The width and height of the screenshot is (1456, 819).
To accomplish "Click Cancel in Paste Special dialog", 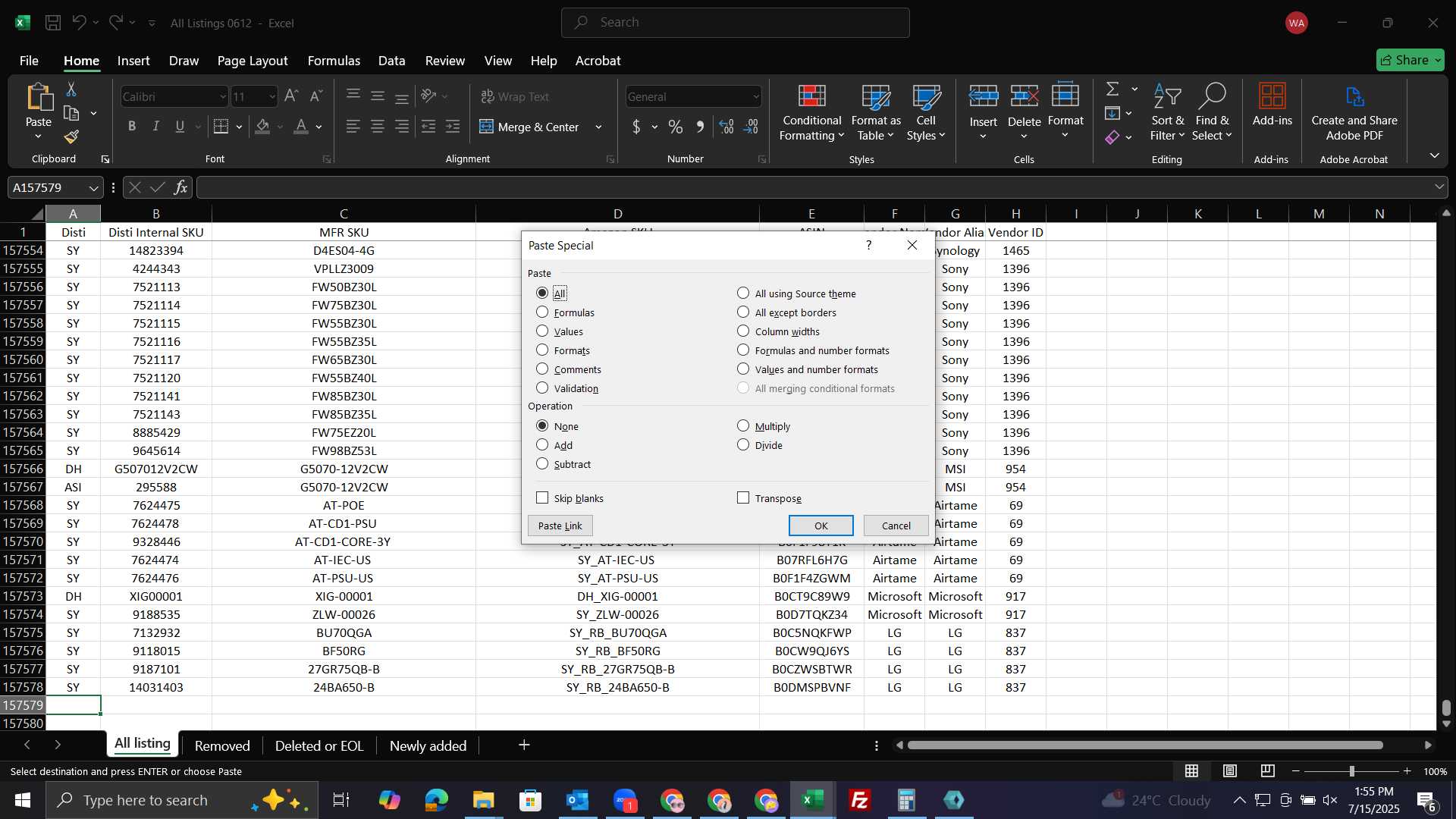I will point(896,526).
